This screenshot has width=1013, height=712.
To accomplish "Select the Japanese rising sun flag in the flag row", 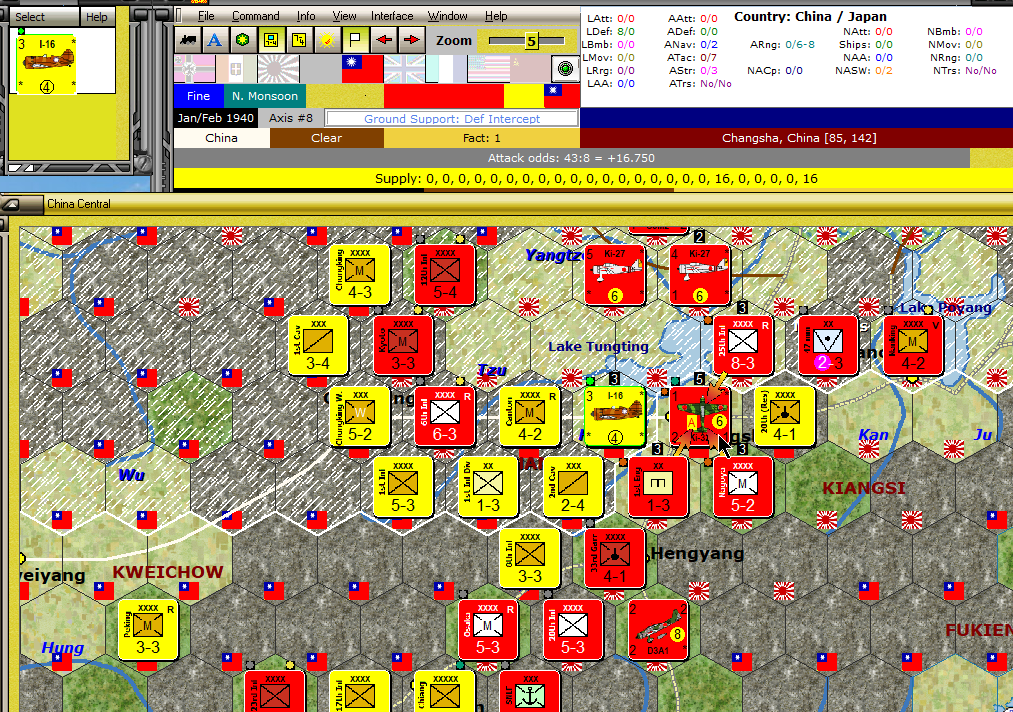I will [278, 68].
